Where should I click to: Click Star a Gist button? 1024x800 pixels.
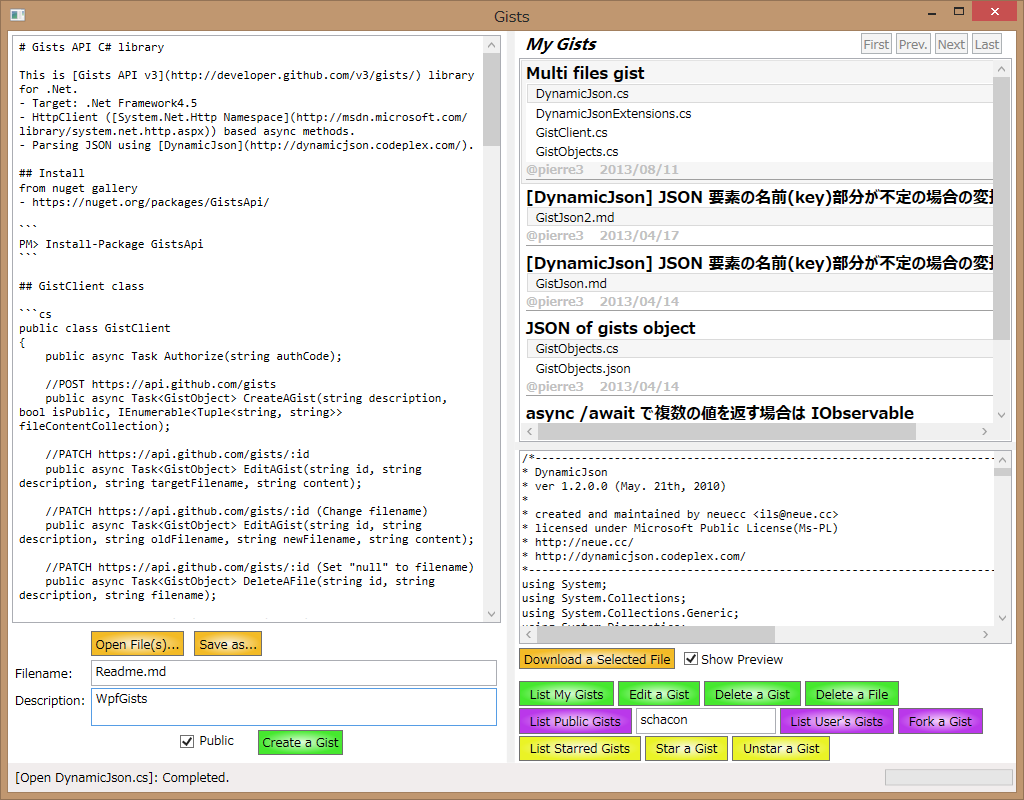686,748
